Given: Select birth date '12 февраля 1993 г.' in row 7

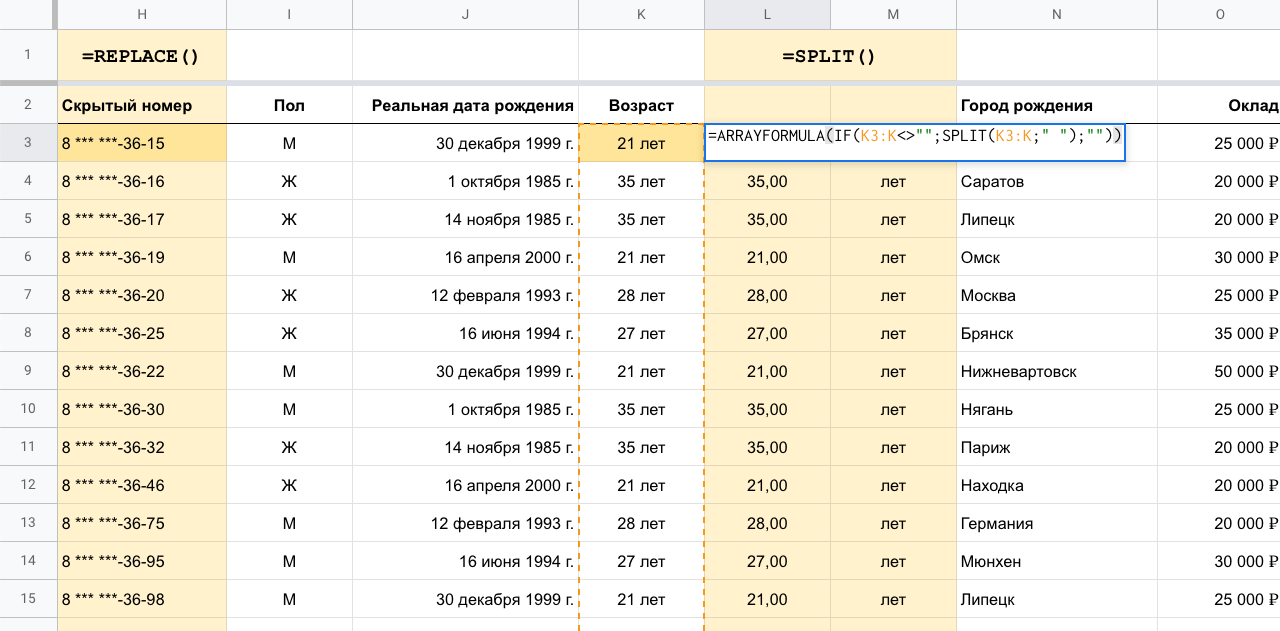Looking at the screenshot, I should point(466,295).
